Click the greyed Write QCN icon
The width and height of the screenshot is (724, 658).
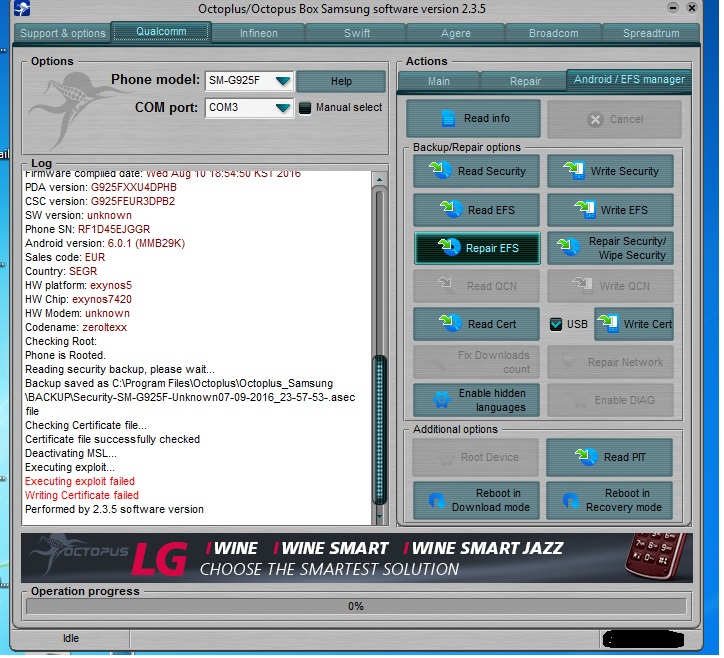[582, 285]
